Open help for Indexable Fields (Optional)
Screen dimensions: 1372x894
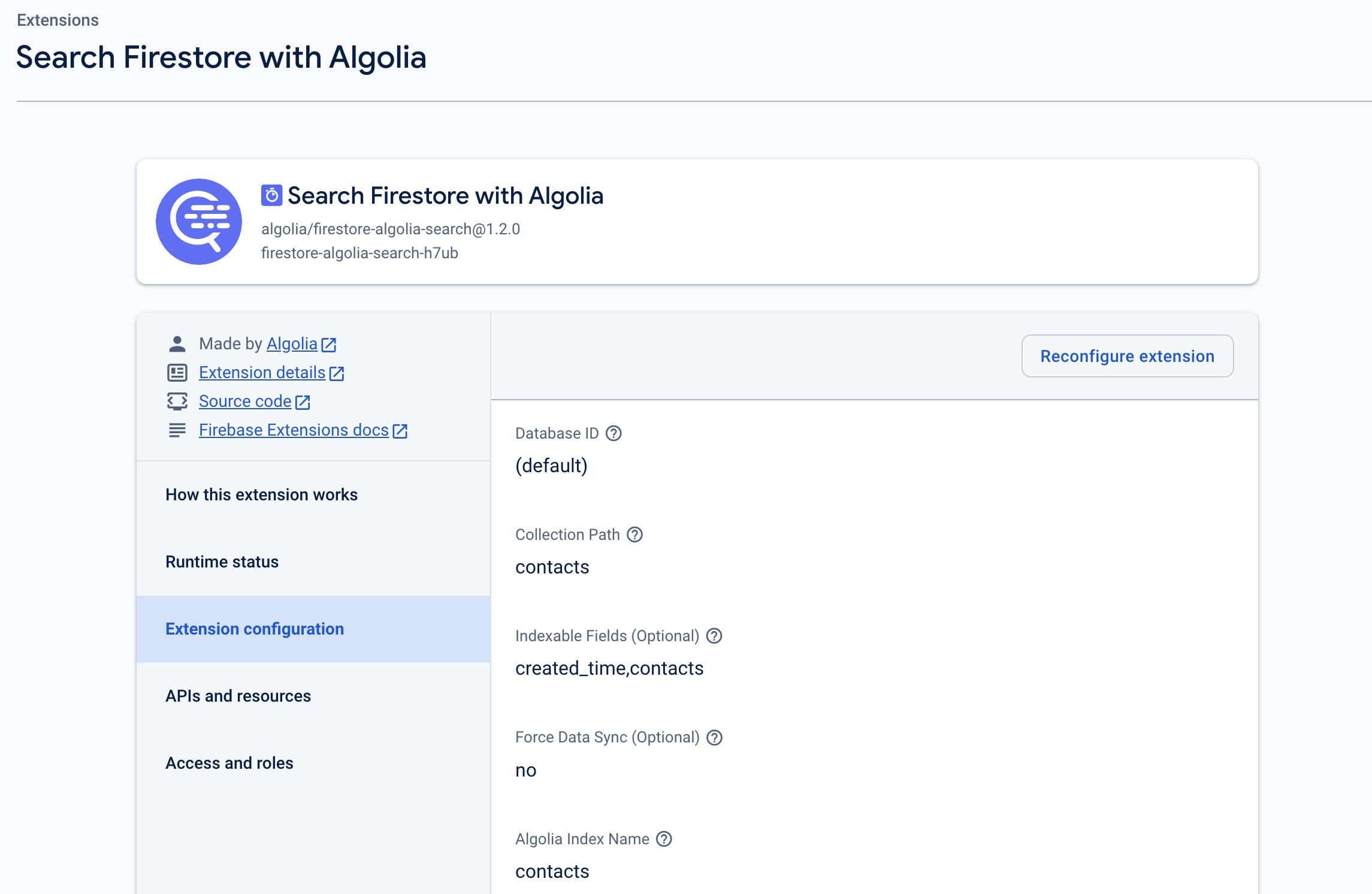pyautogui.click(x=714, y=636)
